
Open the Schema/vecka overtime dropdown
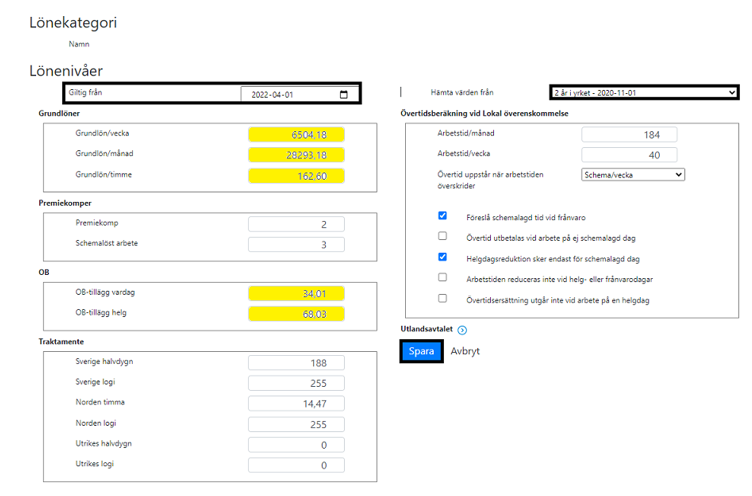click(633, 175)
